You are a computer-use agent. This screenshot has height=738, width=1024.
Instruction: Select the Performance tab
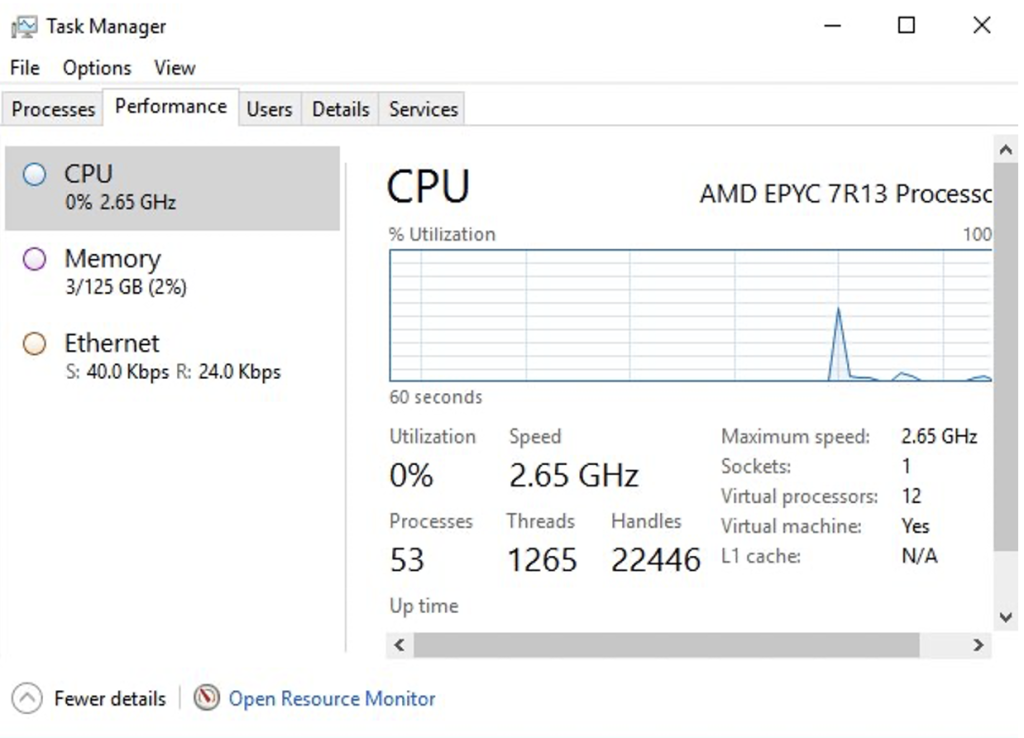pos(170,106)
